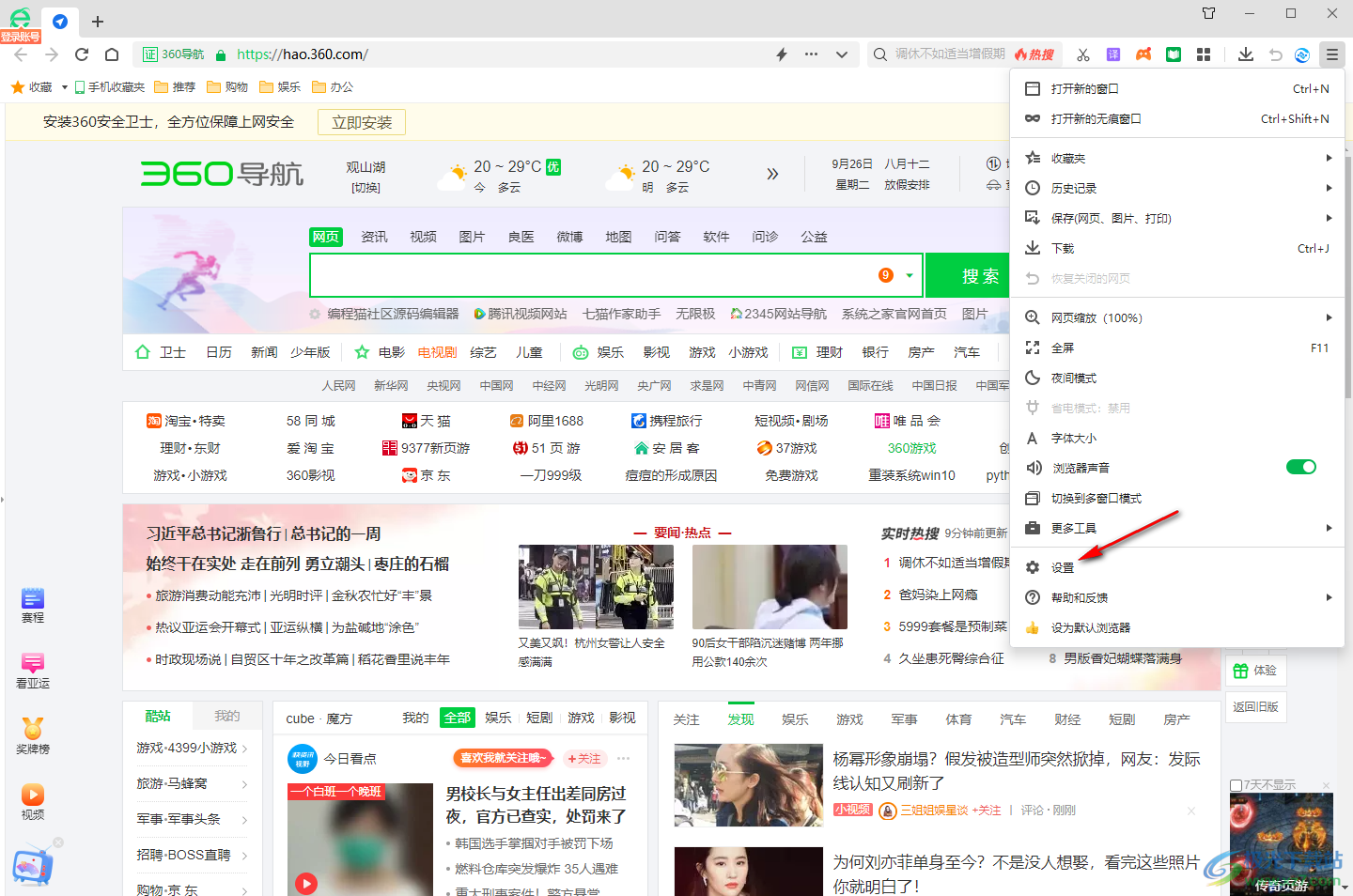1353x896 pixels.
Task: Choose 切换到多窗口模式 menu entry
Action: point(1177,498)
